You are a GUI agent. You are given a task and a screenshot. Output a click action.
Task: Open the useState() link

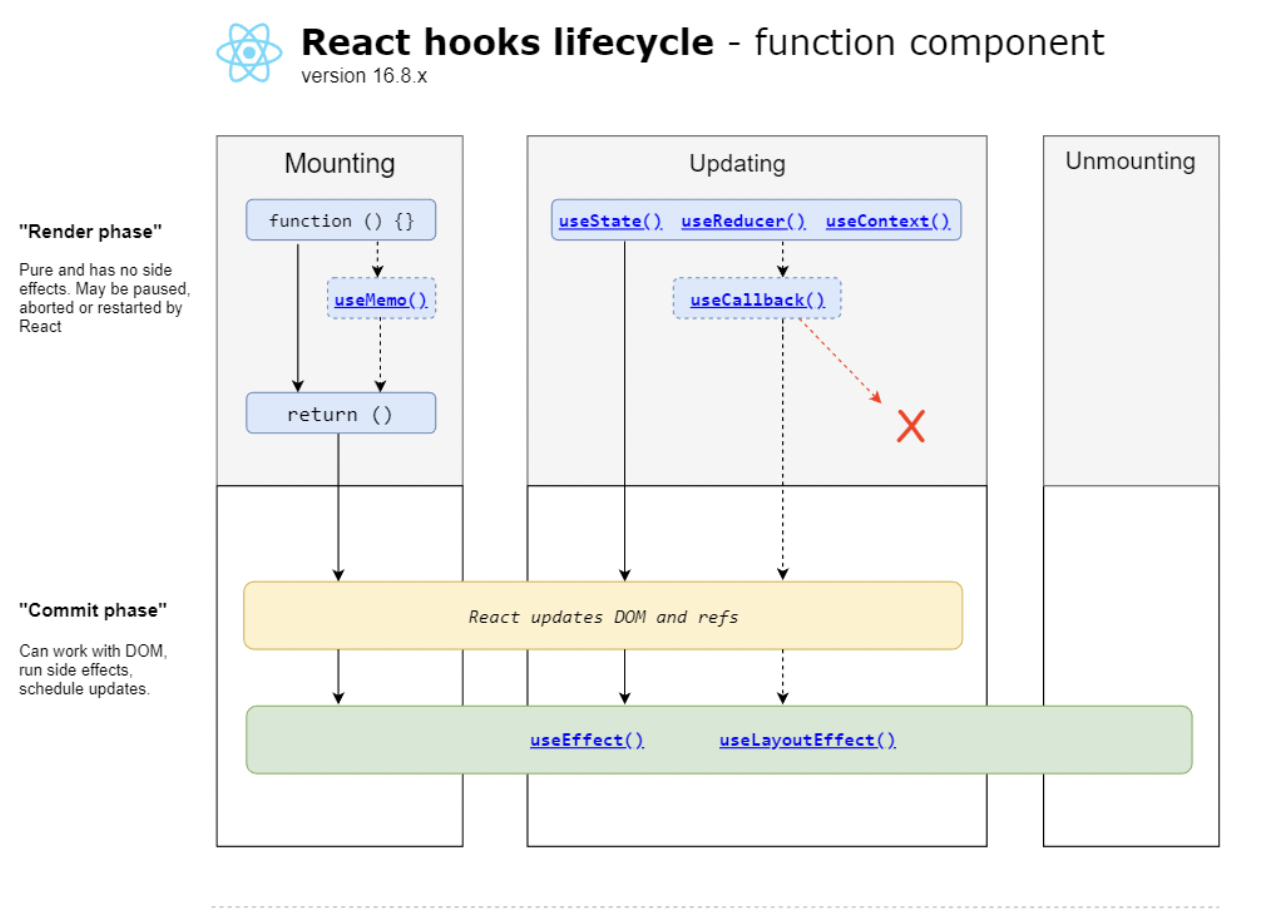[x=610, y=221]
